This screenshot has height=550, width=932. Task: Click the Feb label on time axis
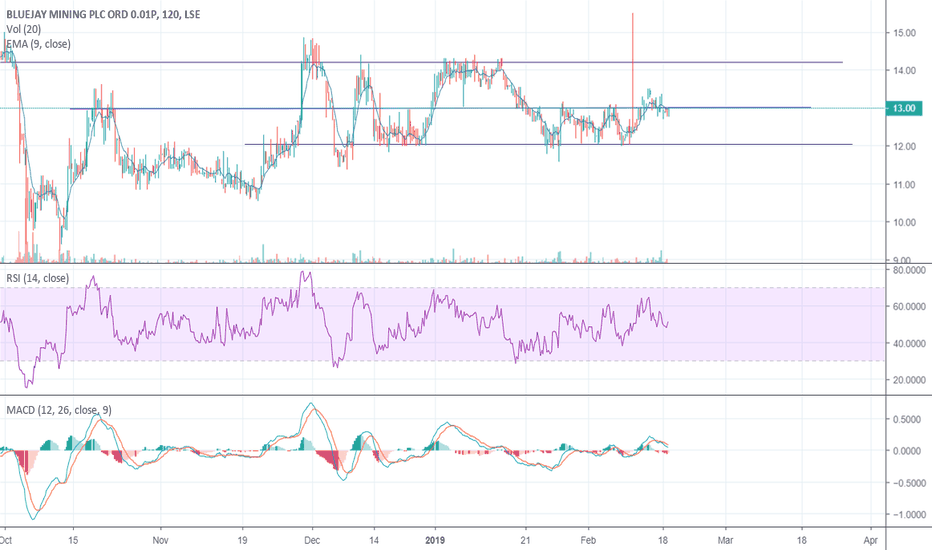588,540
